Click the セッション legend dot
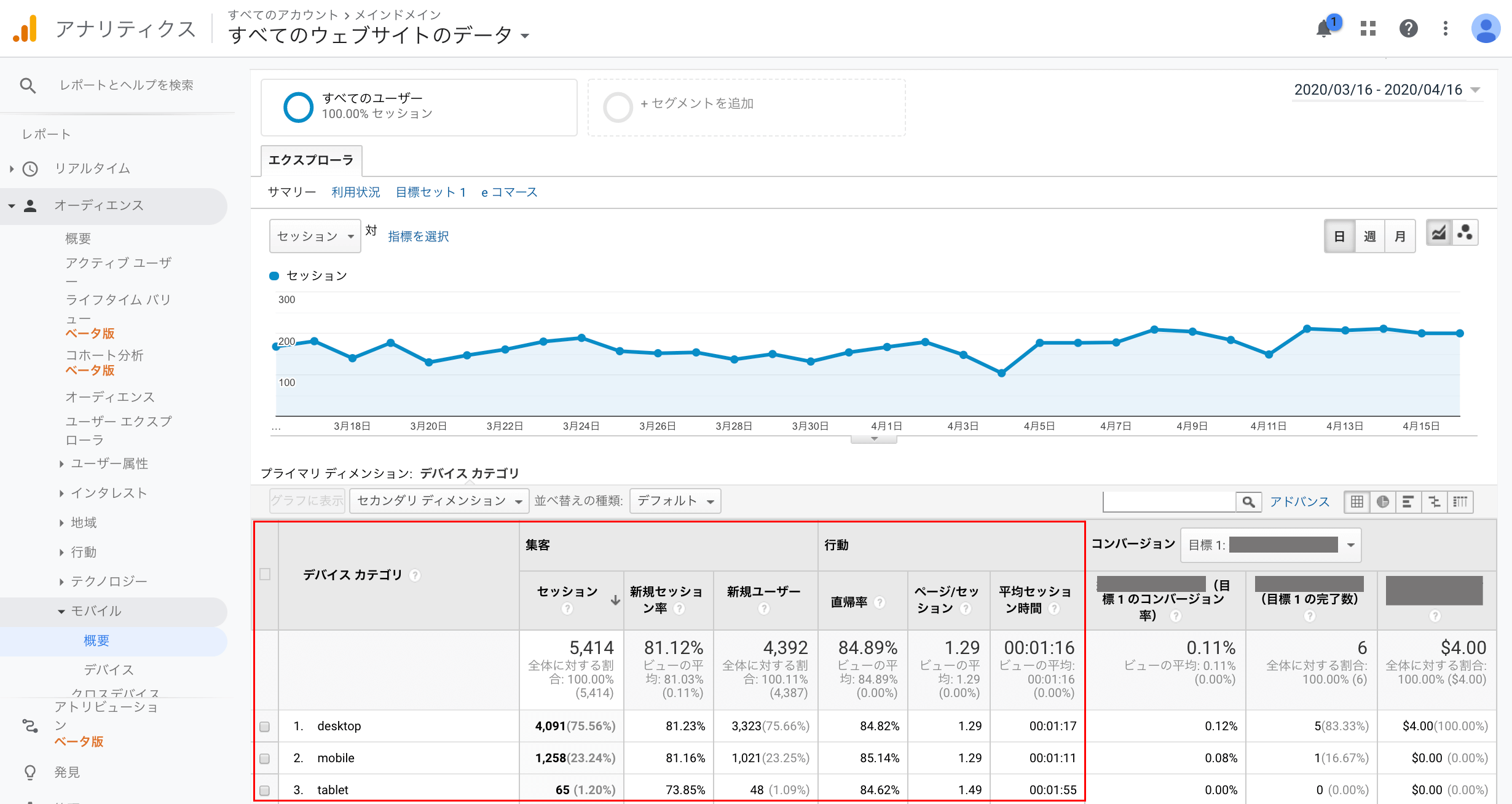 [x=275, y=276]
